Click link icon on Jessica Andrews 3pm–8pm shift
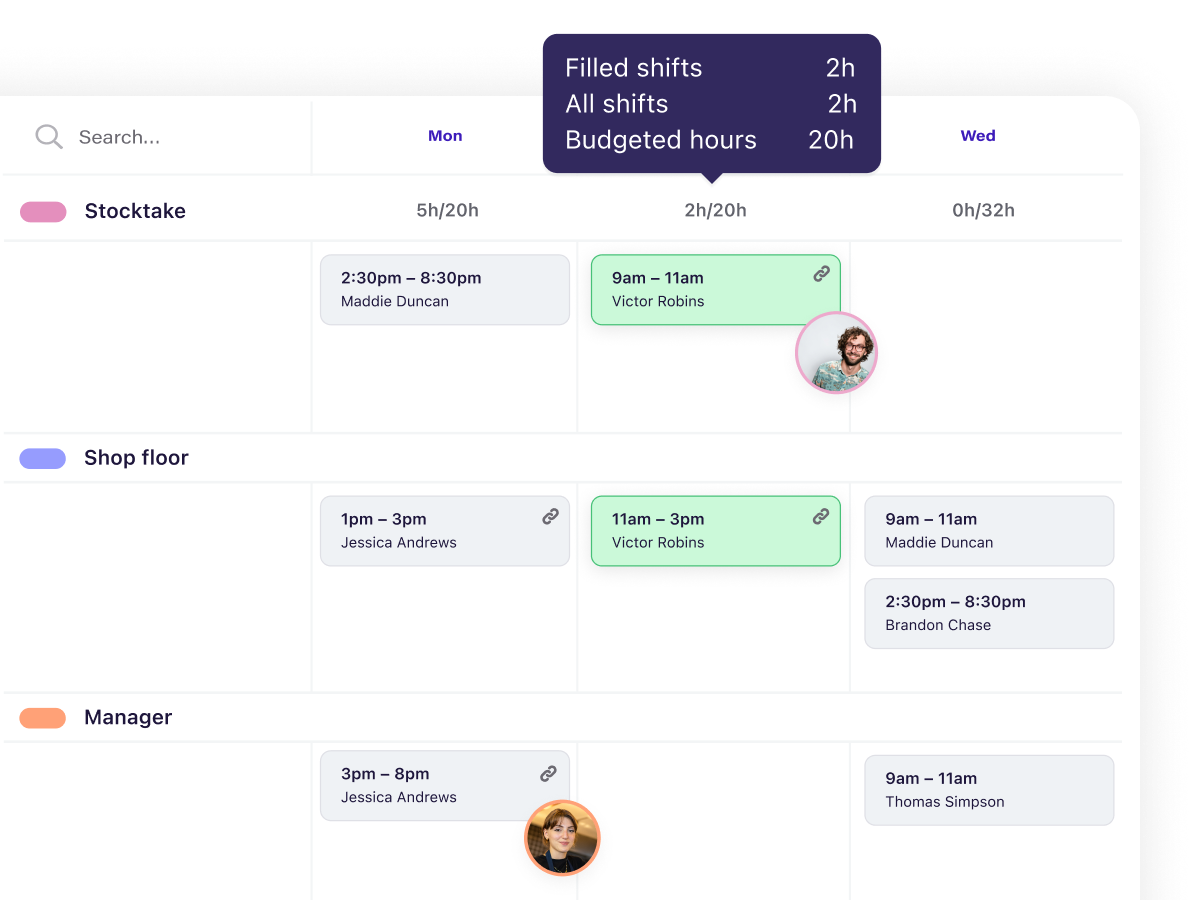Viewport: 1200px width, 900px height. tap(549, 773)
